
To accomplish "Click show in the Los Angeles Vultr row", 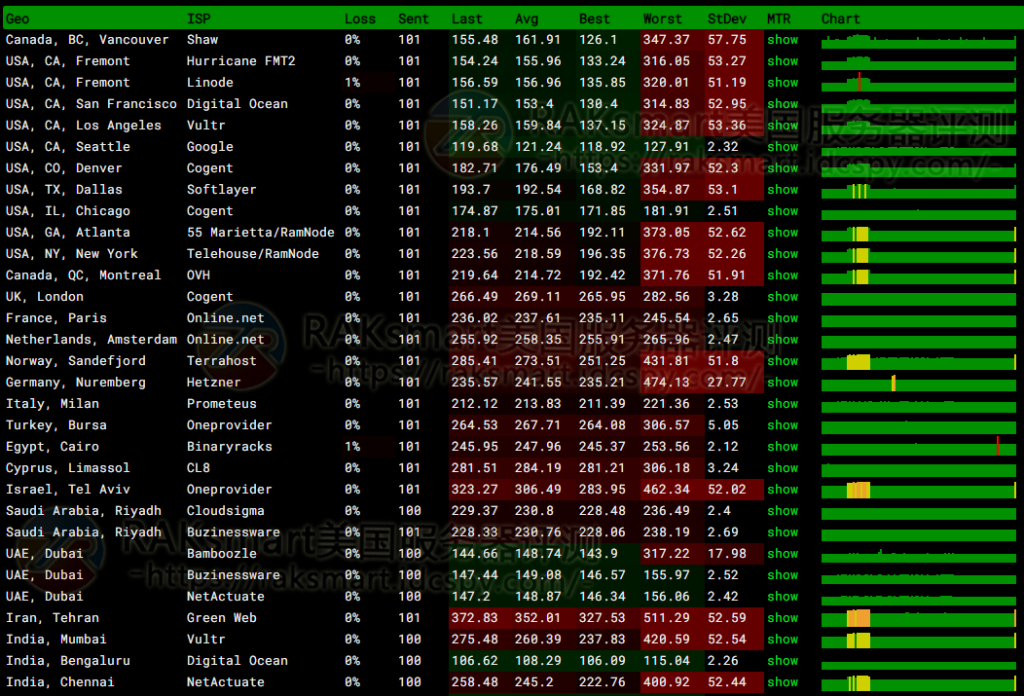I will [x=782, y=125].
